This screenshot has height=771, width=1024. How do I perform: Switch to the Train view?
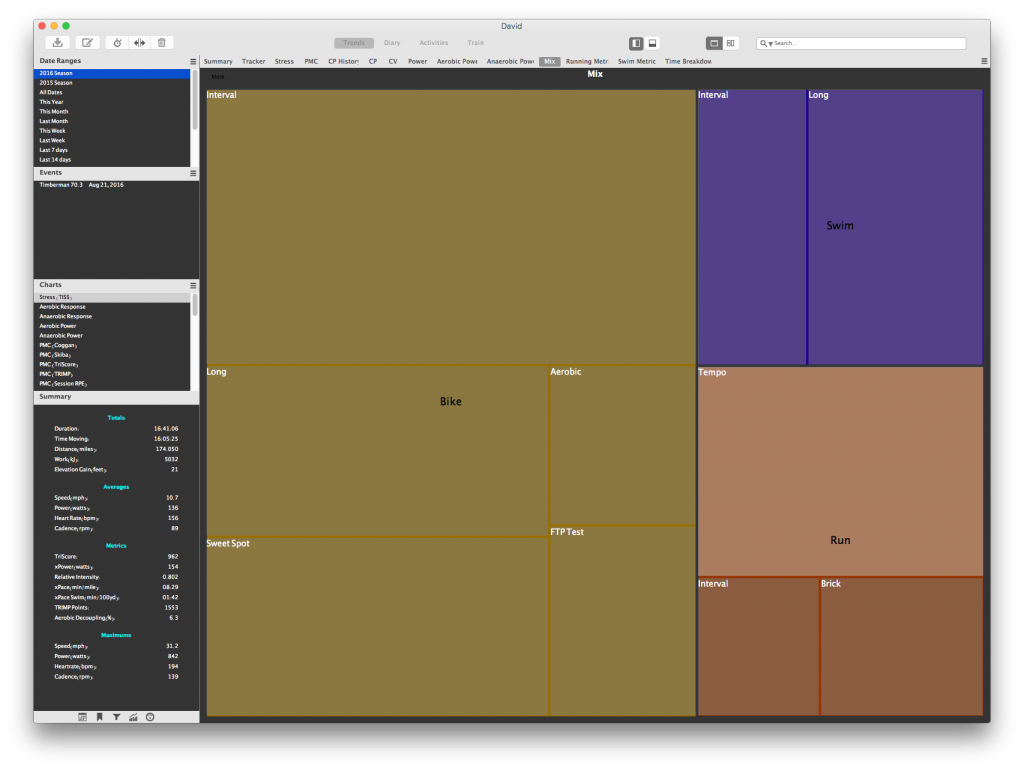(475, 43)
